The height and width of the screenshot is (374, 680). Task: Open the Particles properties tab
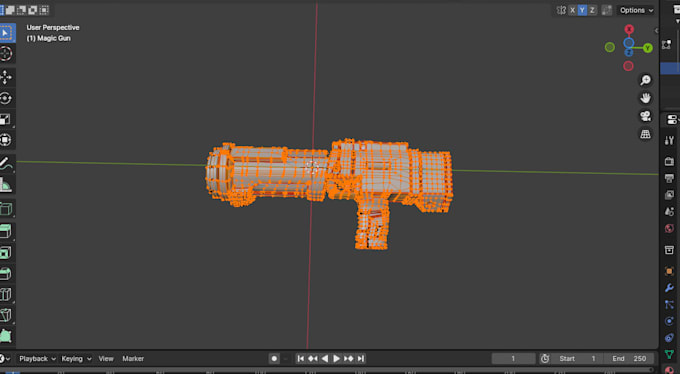coord(669,305)
